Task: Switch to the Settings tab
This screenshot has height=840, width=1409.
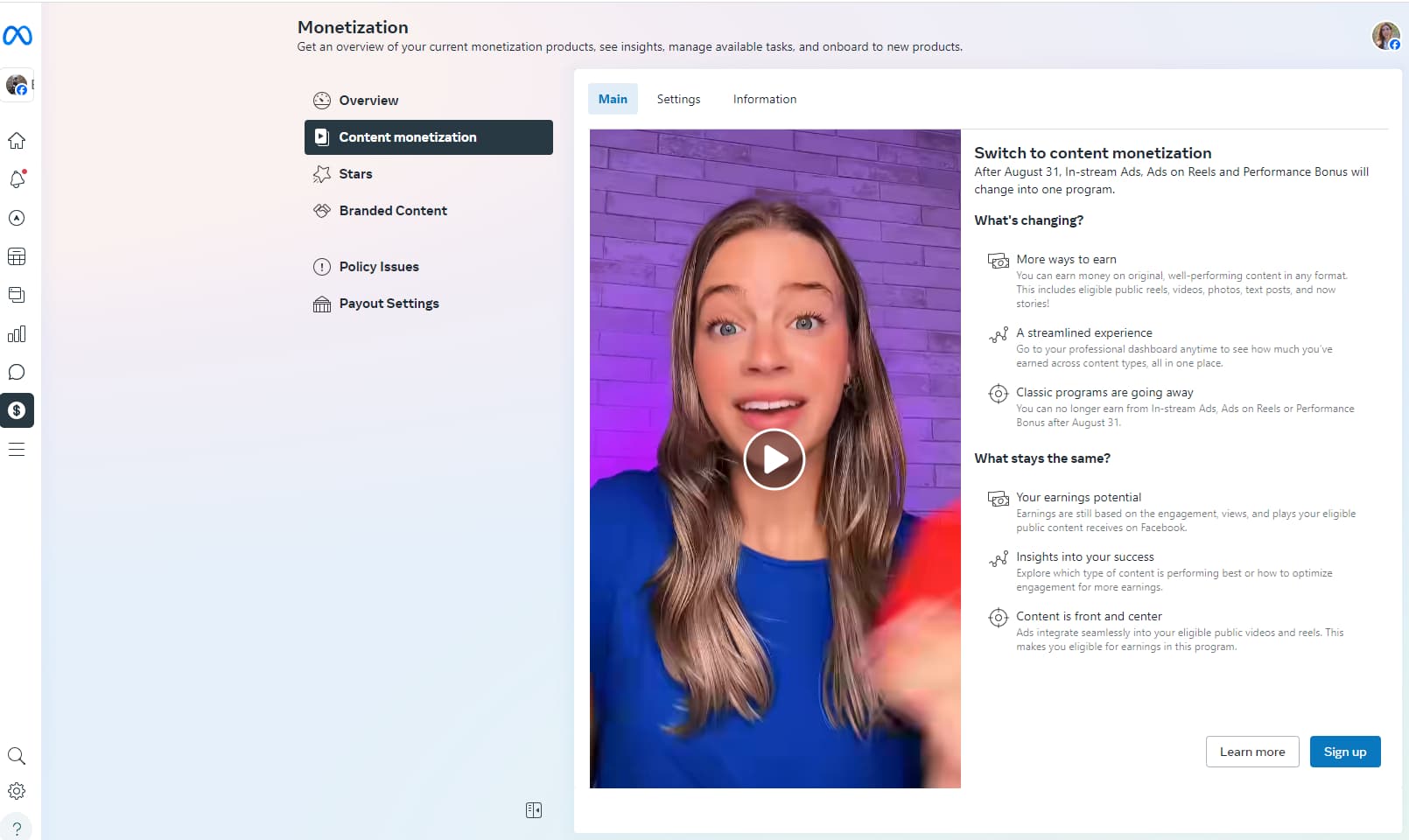Action: click(x=678, y=99)
